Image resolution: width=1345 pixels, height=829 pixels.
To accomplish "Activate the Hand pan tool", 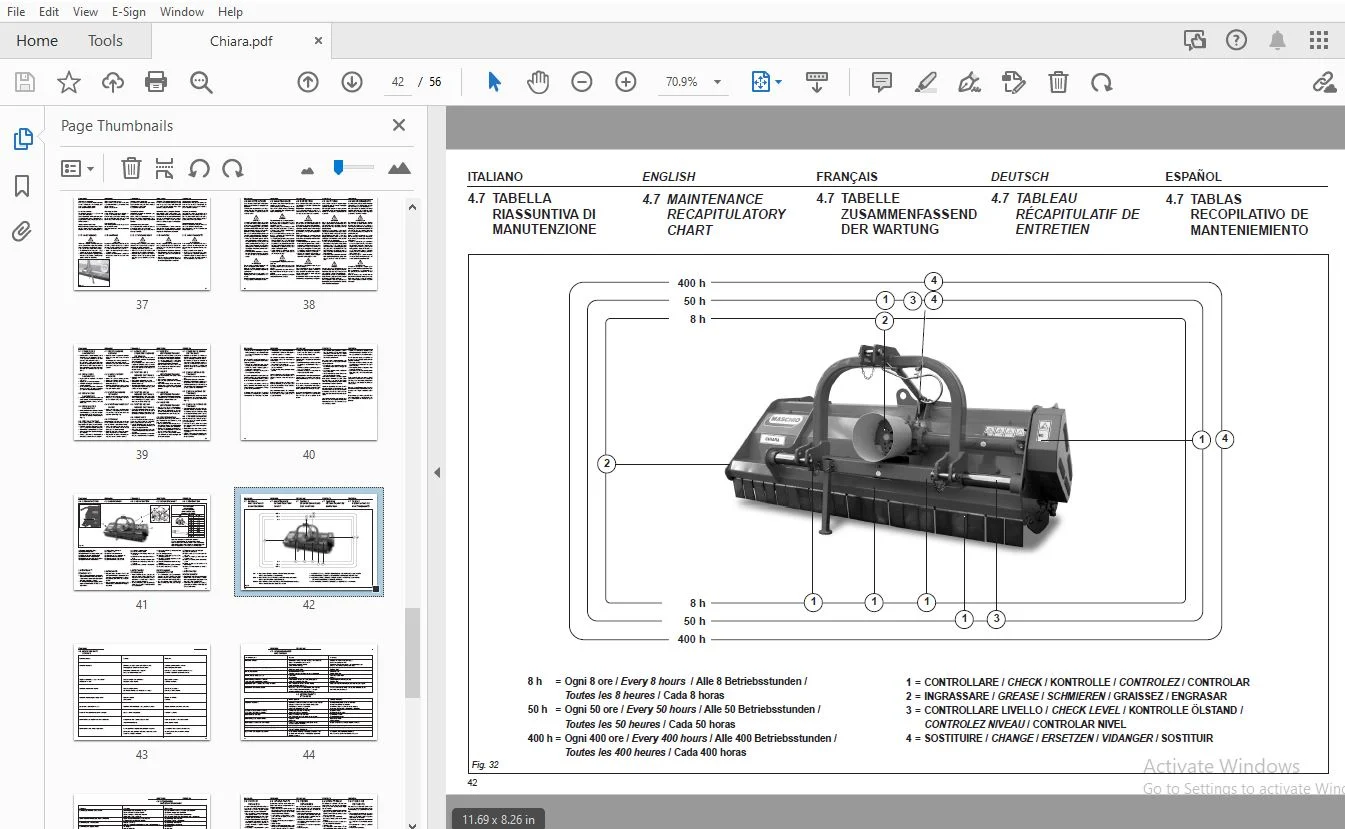I will [538, 82].
